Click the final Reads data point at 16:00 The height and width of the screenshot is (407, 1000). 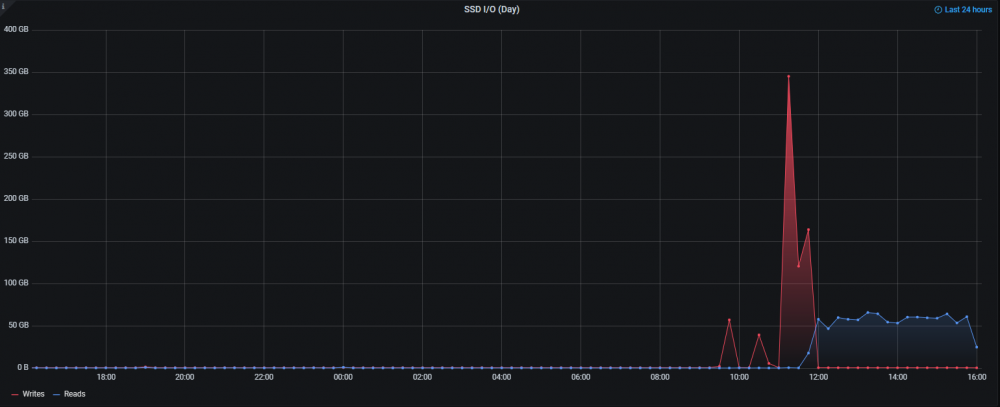976,347
